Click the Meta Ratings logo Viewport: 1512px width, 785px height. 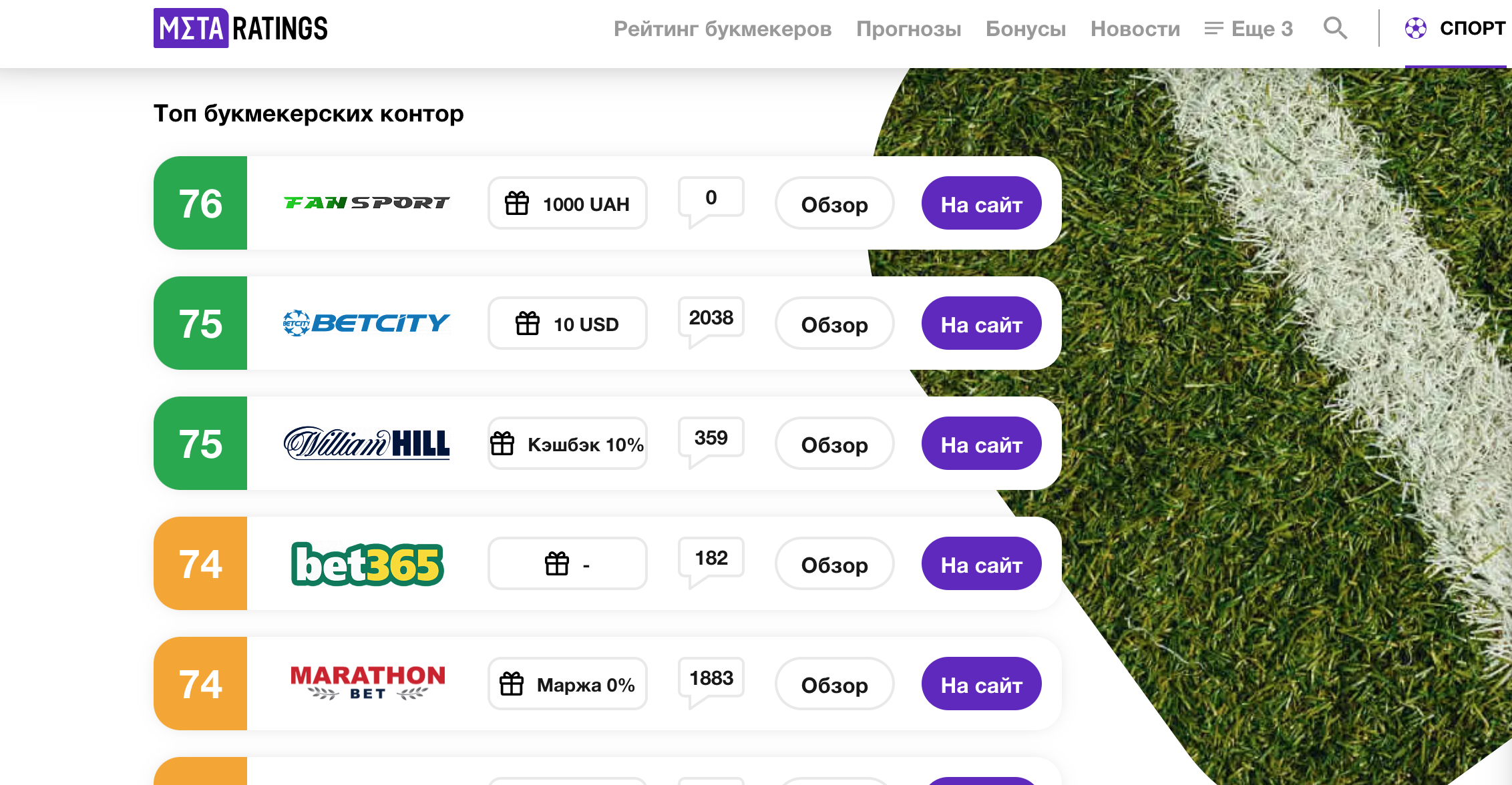pyautogui.click(x=240, y=28)
